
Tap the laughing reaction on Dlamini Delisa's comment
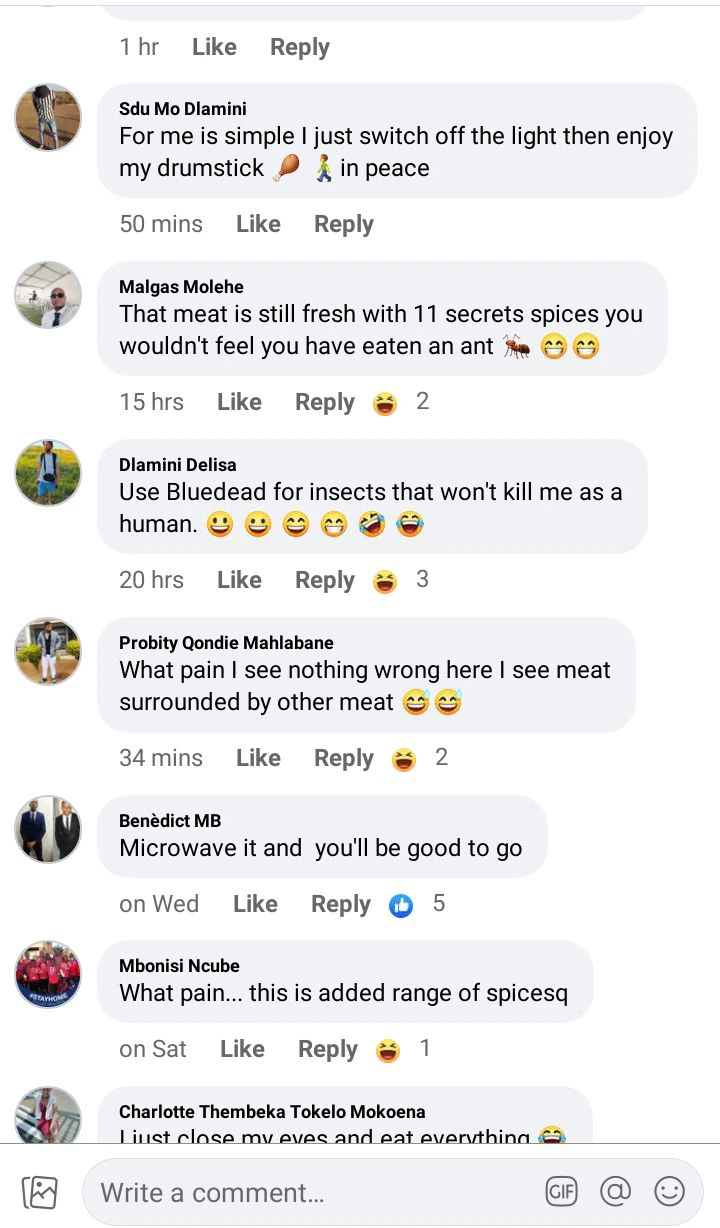384,581
